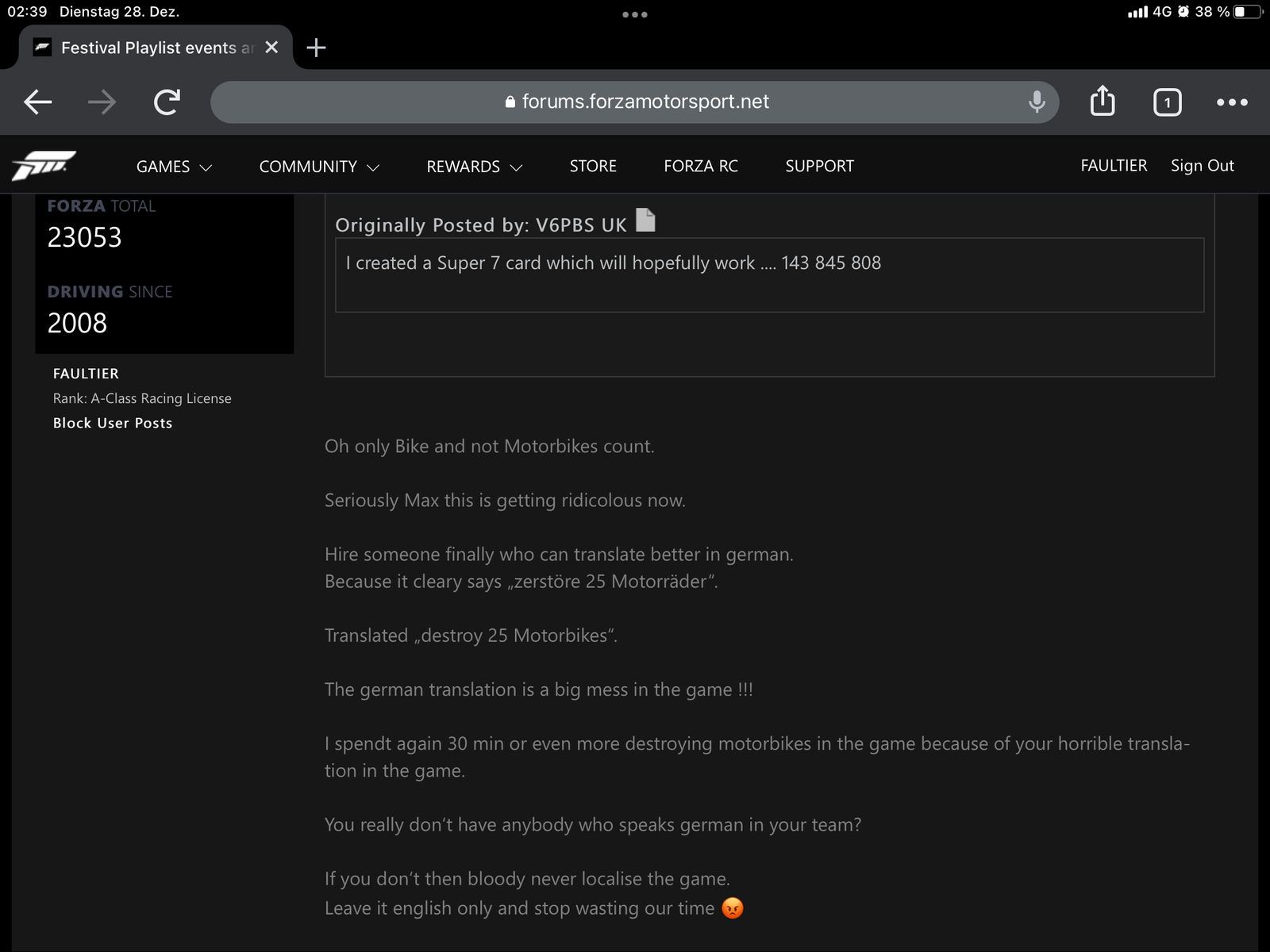
Task: Click the Forza logo in navigation
Action: point(44,166)
